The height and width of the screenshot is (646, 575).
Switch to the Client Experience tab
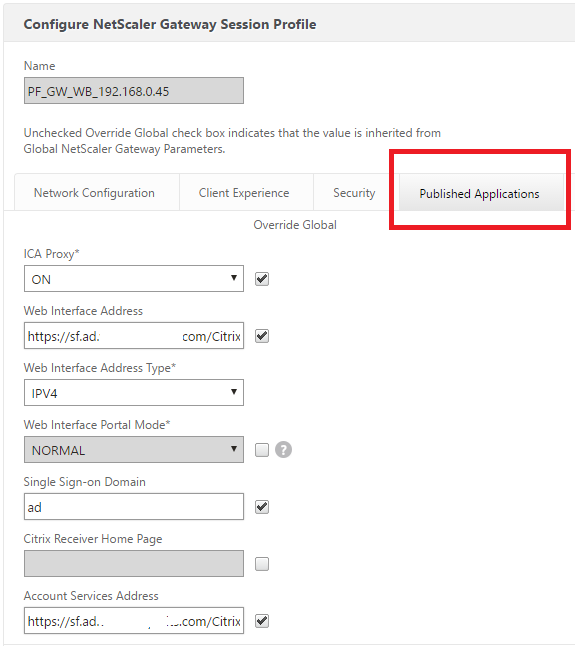pyautogui.click(x=244, y=193)
